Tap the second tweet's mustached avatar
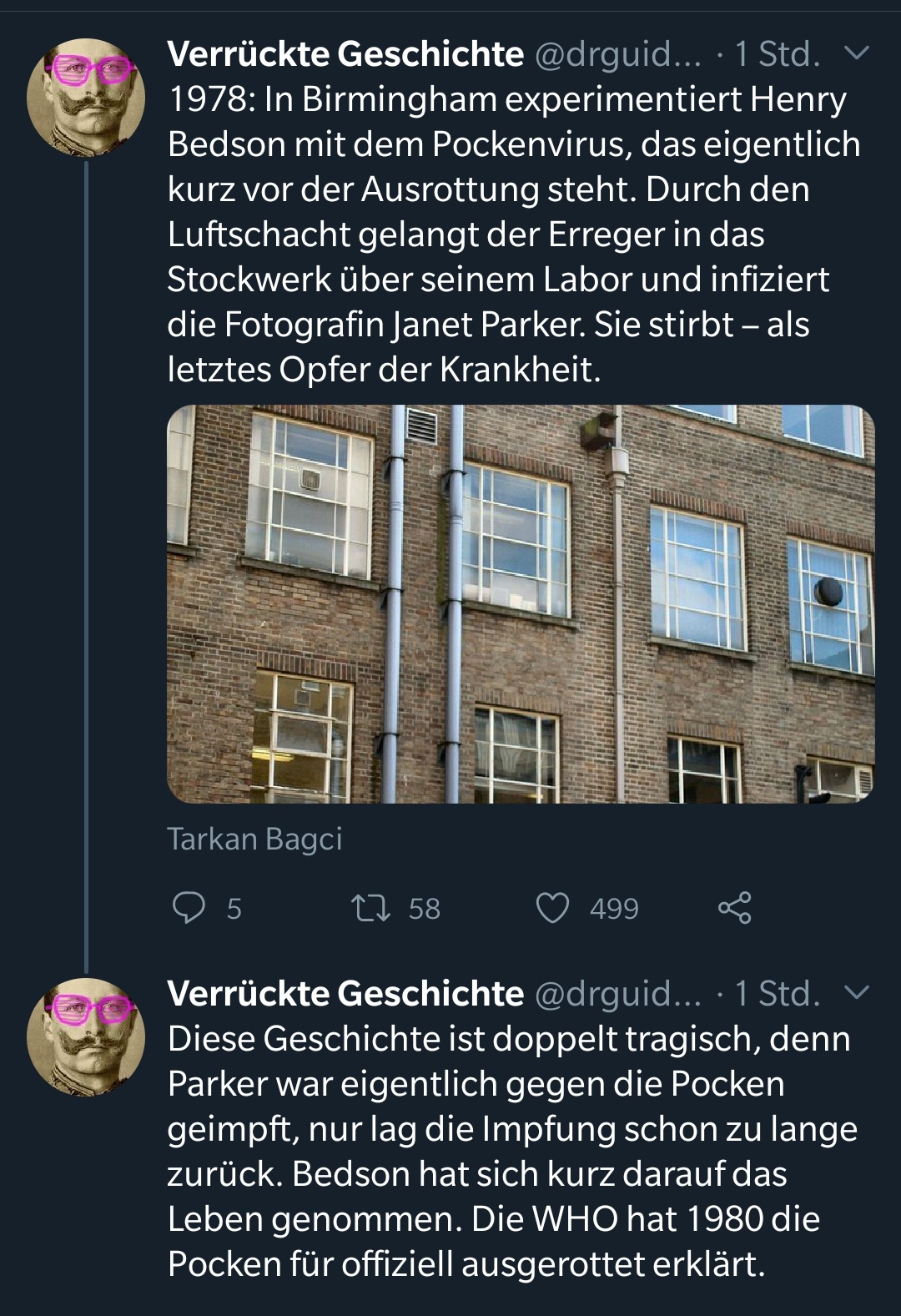The height and width of the screenshot is (1316, 901). [x=86, y=1037]
